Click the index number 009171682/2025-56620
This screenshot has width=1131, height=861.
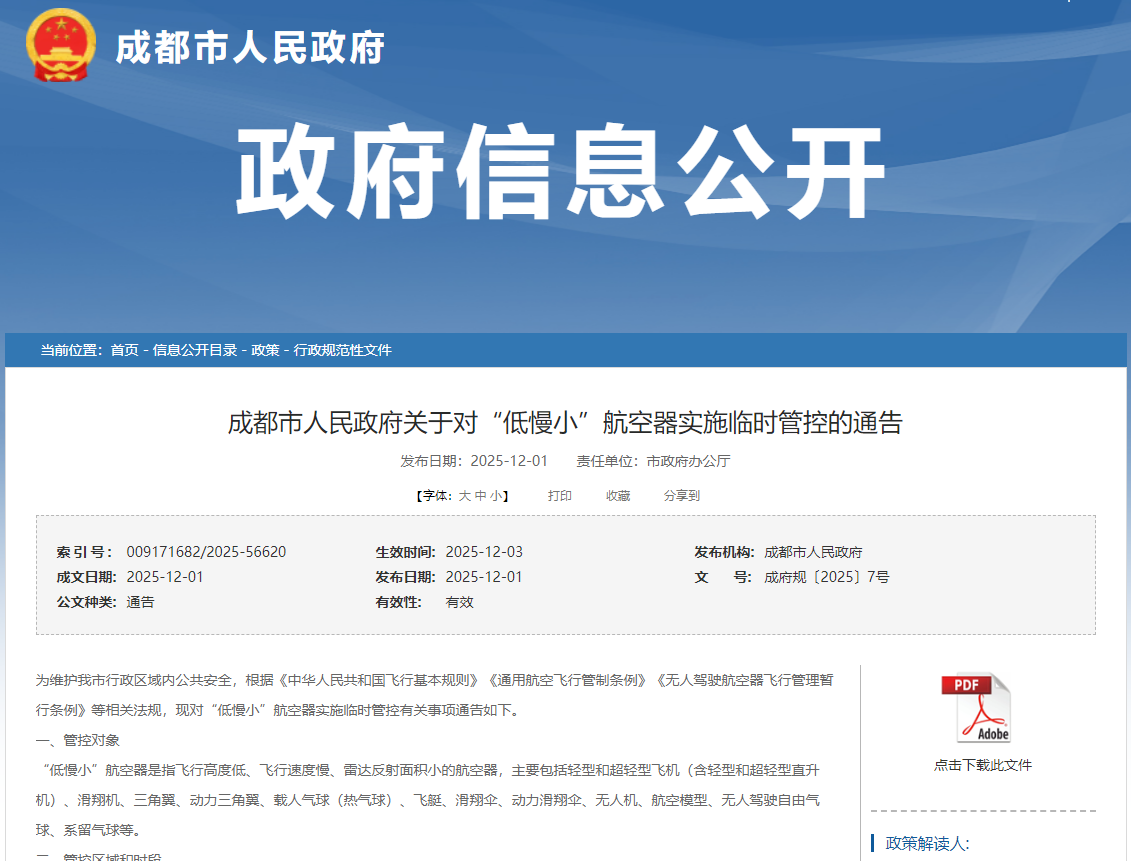pos(206,552)
